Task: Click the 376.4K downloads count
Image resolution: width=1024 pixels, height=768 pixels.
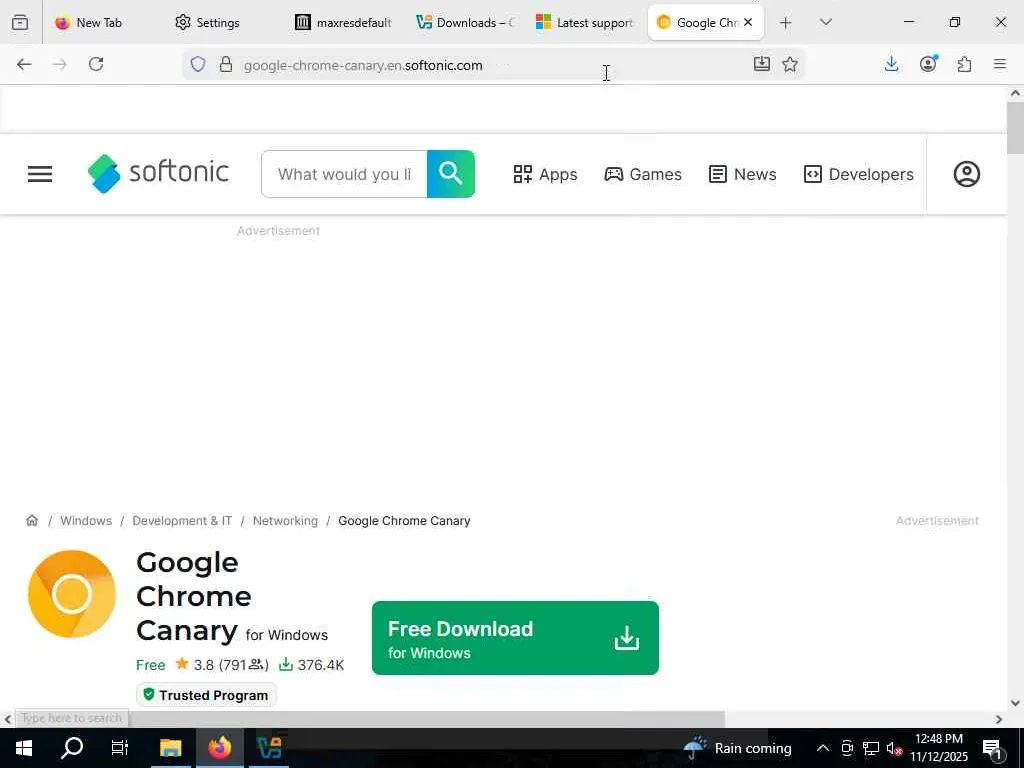Action: pyautogui.click(x=312, y=665)
